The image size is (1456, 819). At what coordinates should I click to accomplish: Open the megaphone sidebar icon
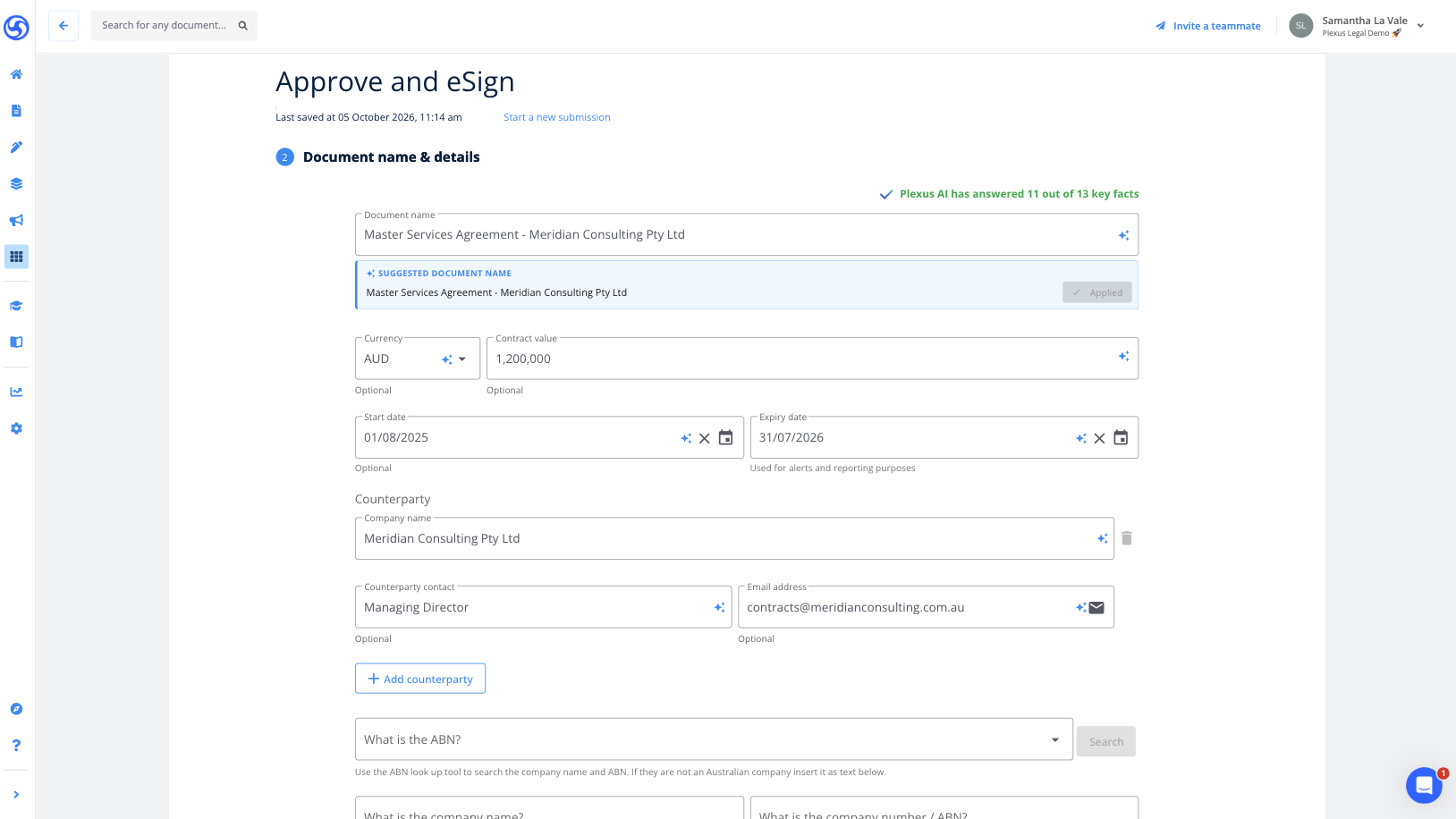pyautogui.click(x=16, y=221)
